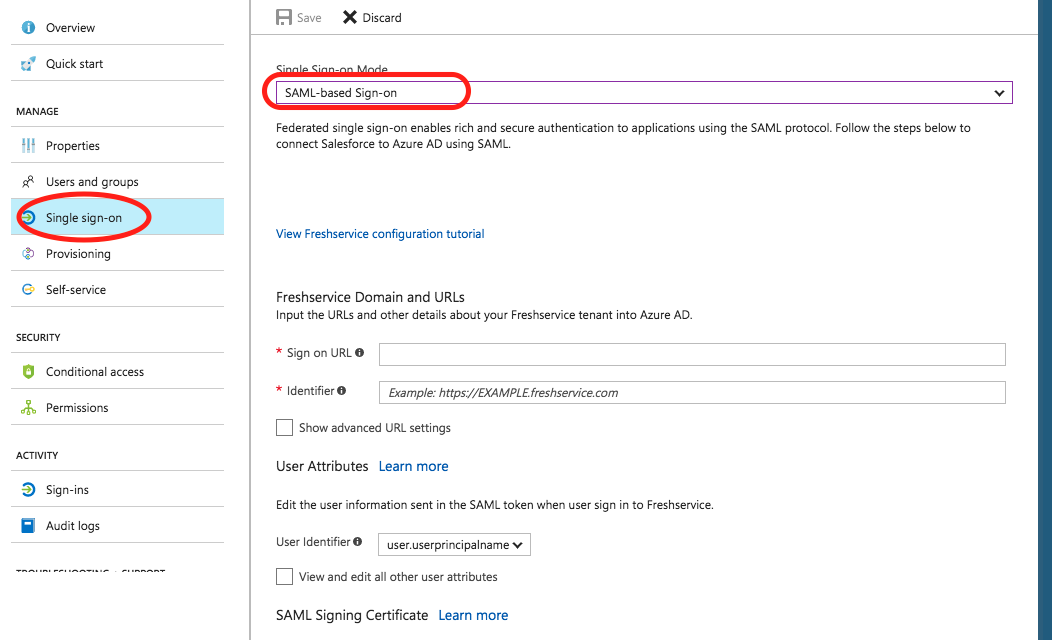Click info icon next to Identifier

pos(341,391)
